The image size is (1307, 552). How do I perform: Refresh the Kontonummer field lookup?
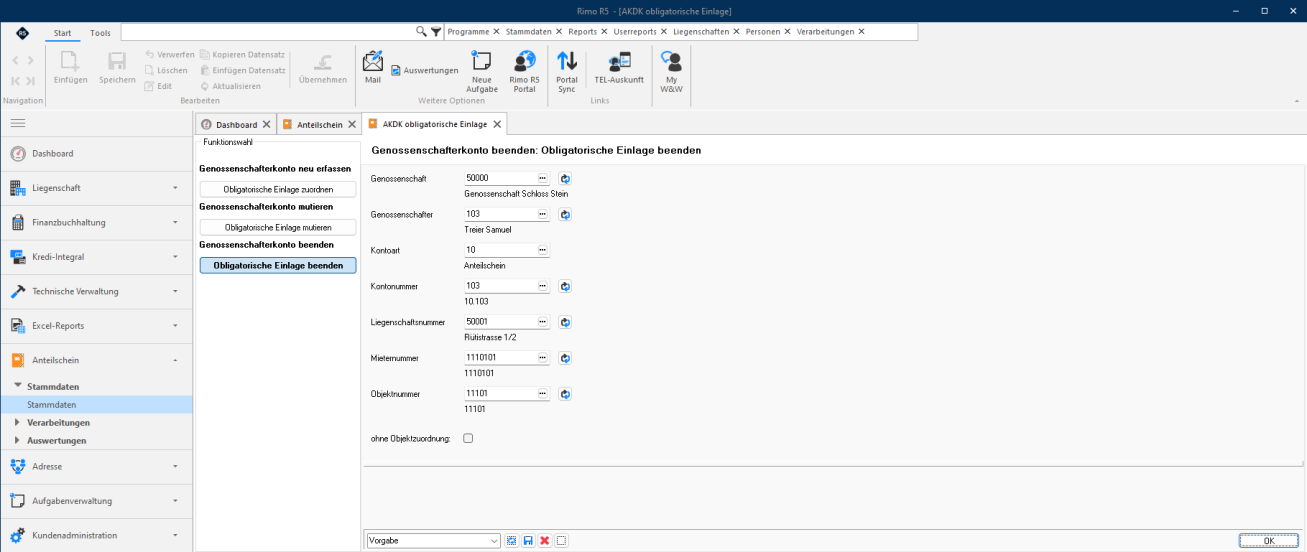click(x=565, y=286)
